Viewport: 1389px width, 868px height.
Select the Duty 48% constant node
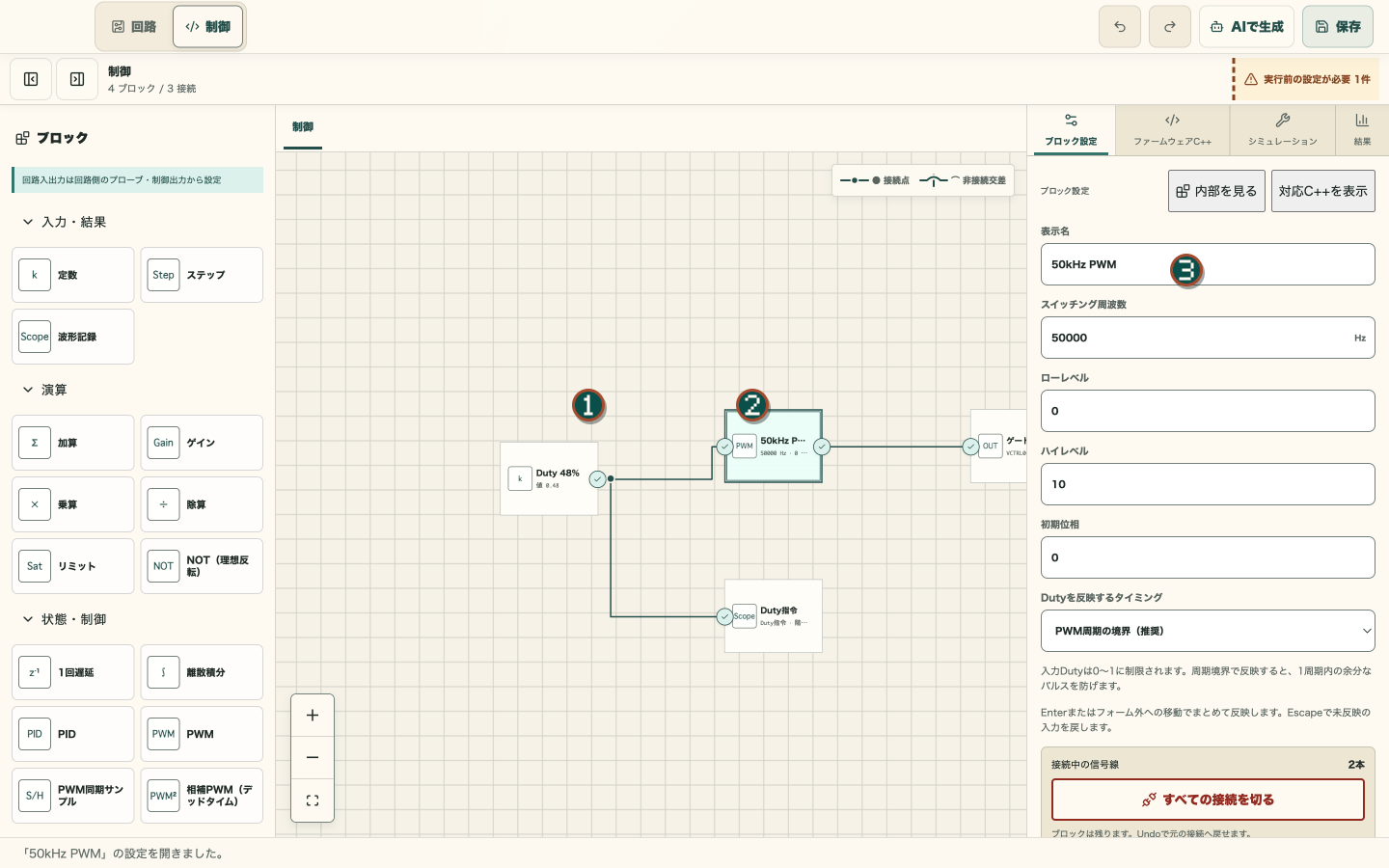coord(549,478)
